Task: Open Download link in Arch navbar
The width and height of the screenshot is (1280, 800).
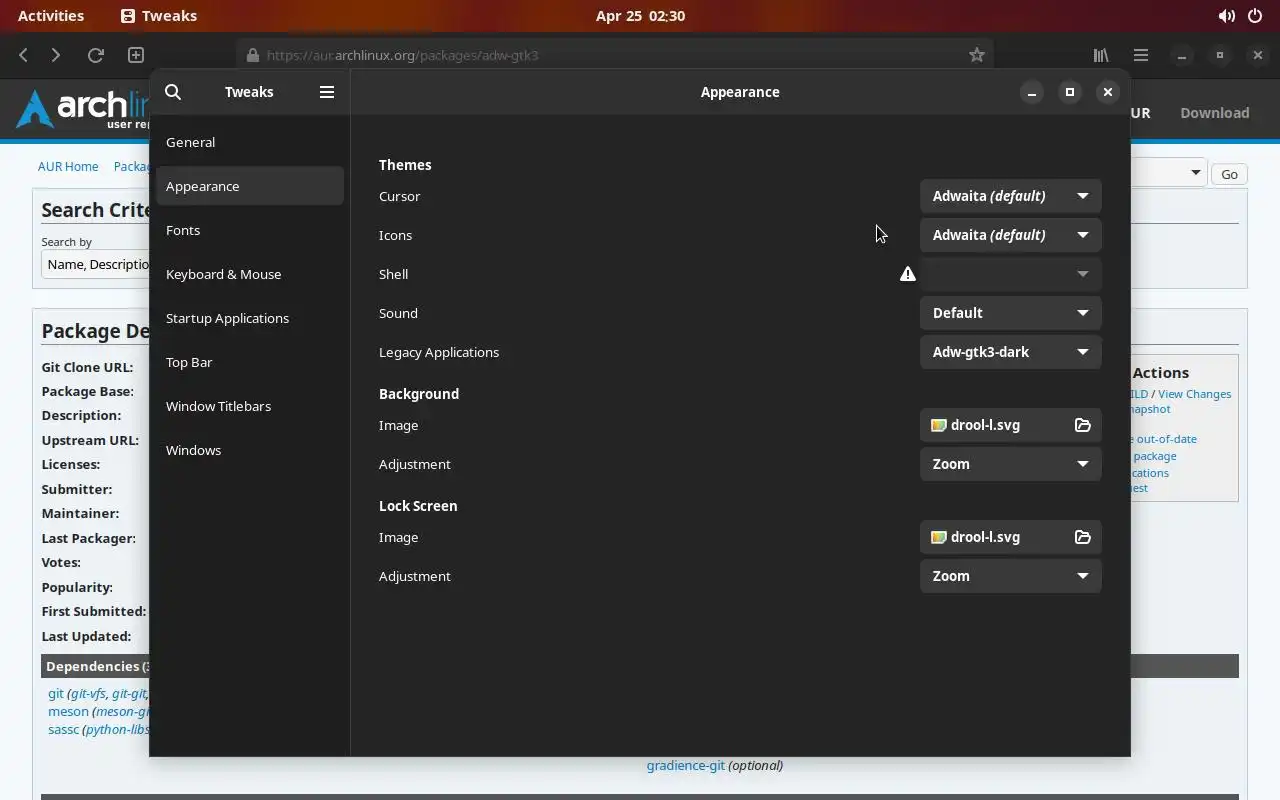Action: point(1214,113)
